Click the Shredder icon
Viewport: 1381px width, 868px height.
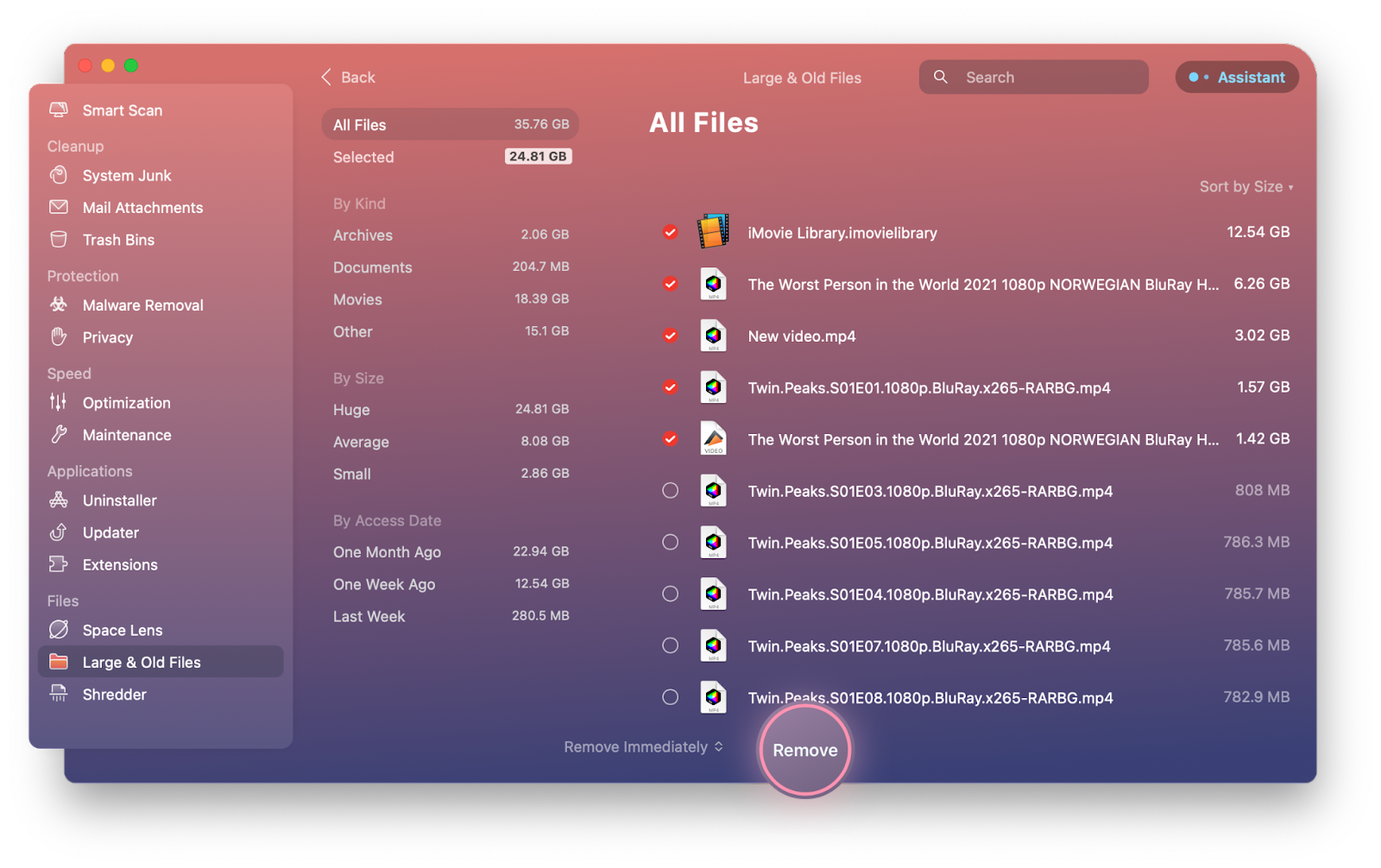tap(59, 693)
